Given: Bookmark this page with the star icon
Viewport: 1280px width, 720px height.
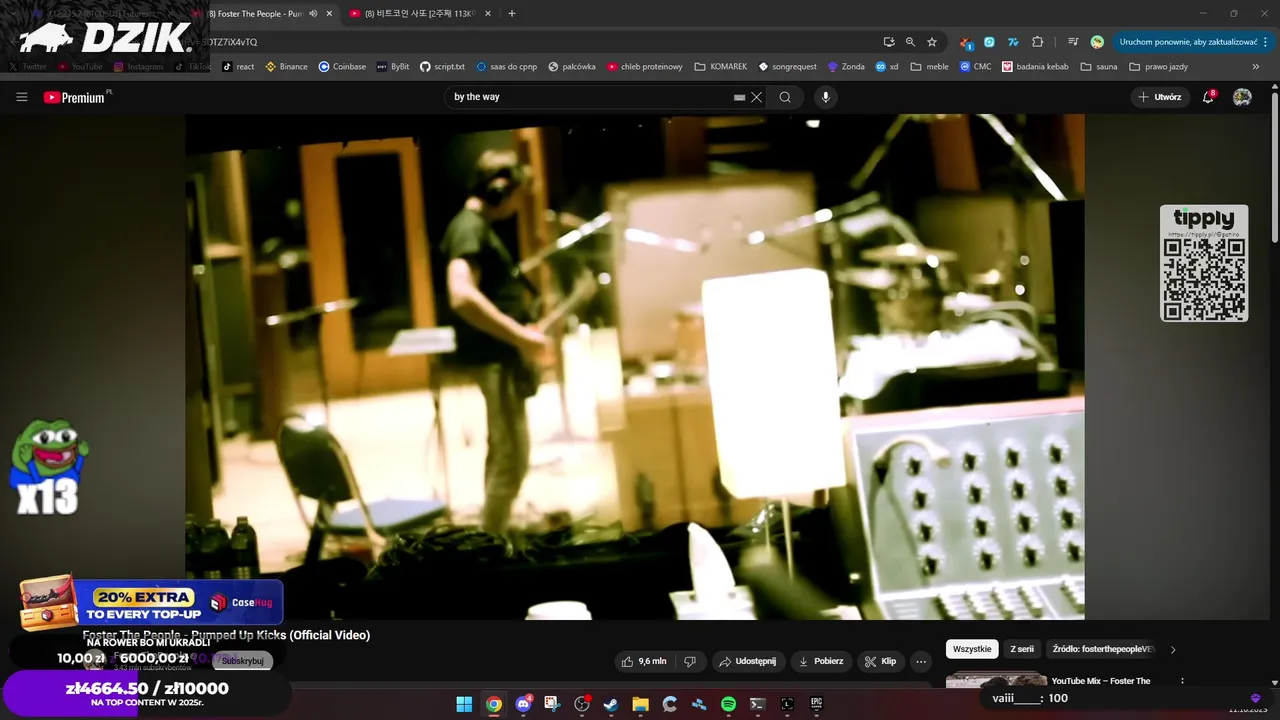Looking at the screenshot, I should [932, 42].
